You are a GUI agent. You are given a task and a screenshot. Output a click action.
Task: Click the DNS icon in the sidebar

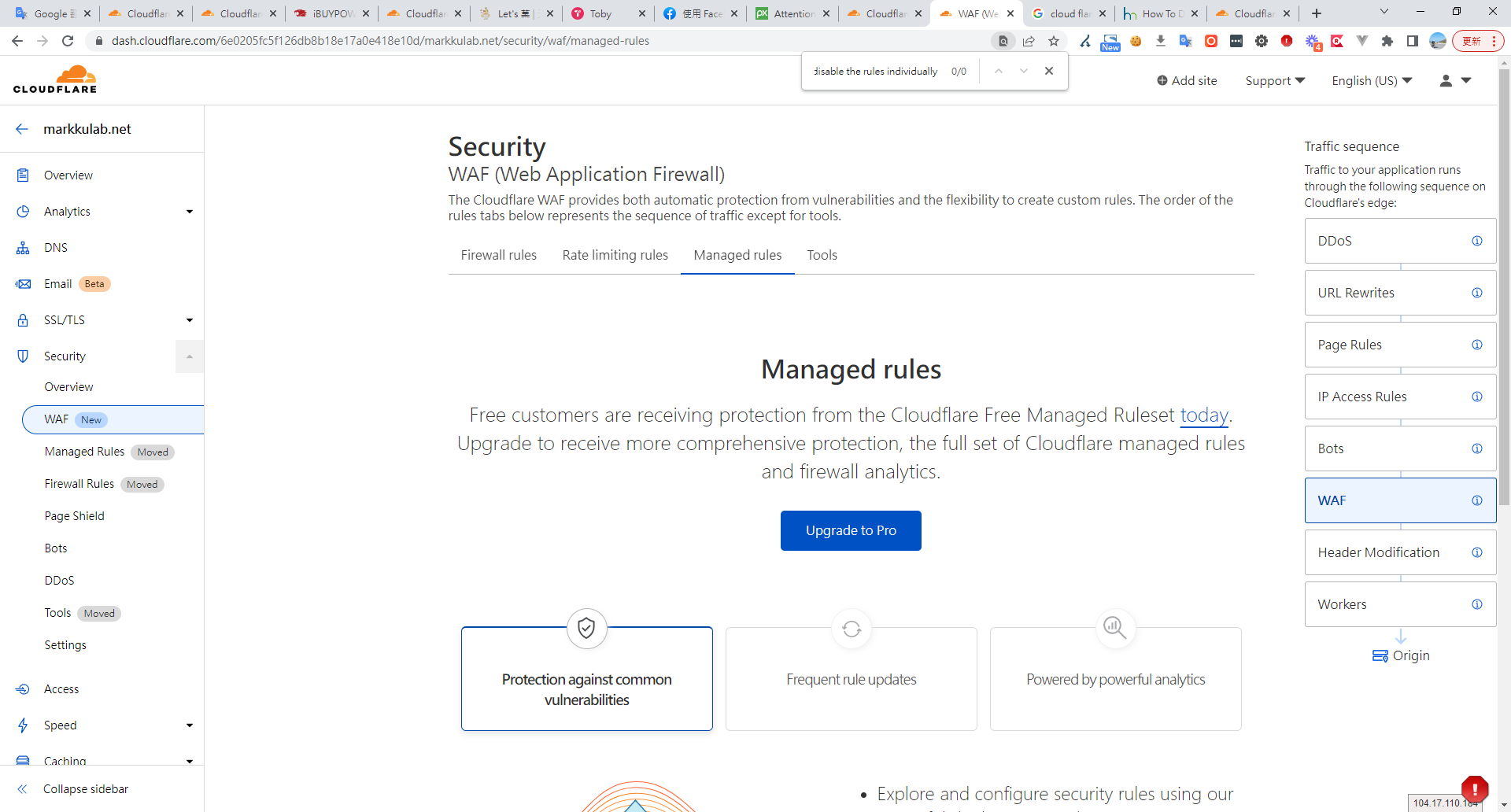point(23,248)
